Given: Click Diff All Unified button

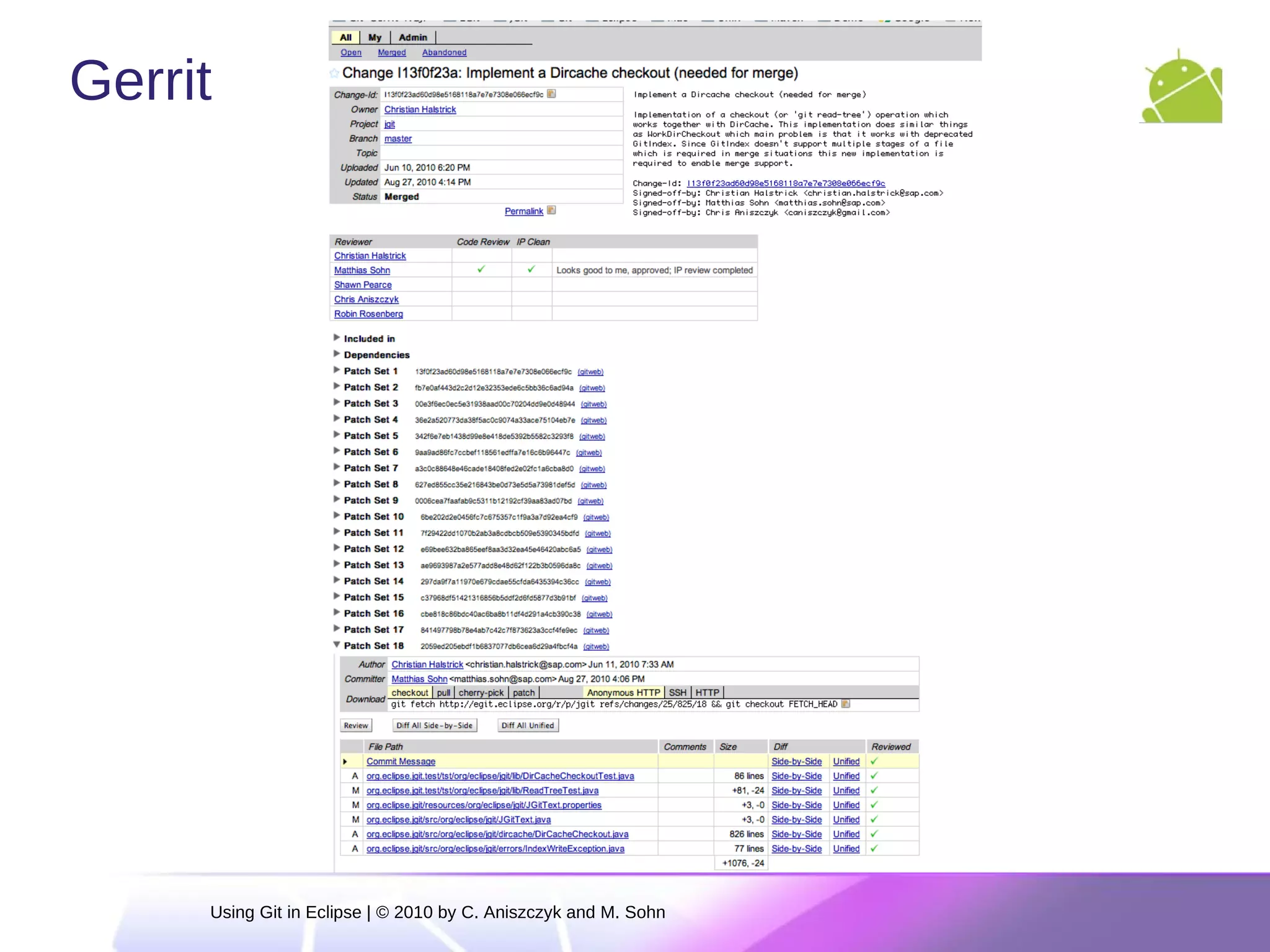Looking at the screenshot, I should click(528, 725).
